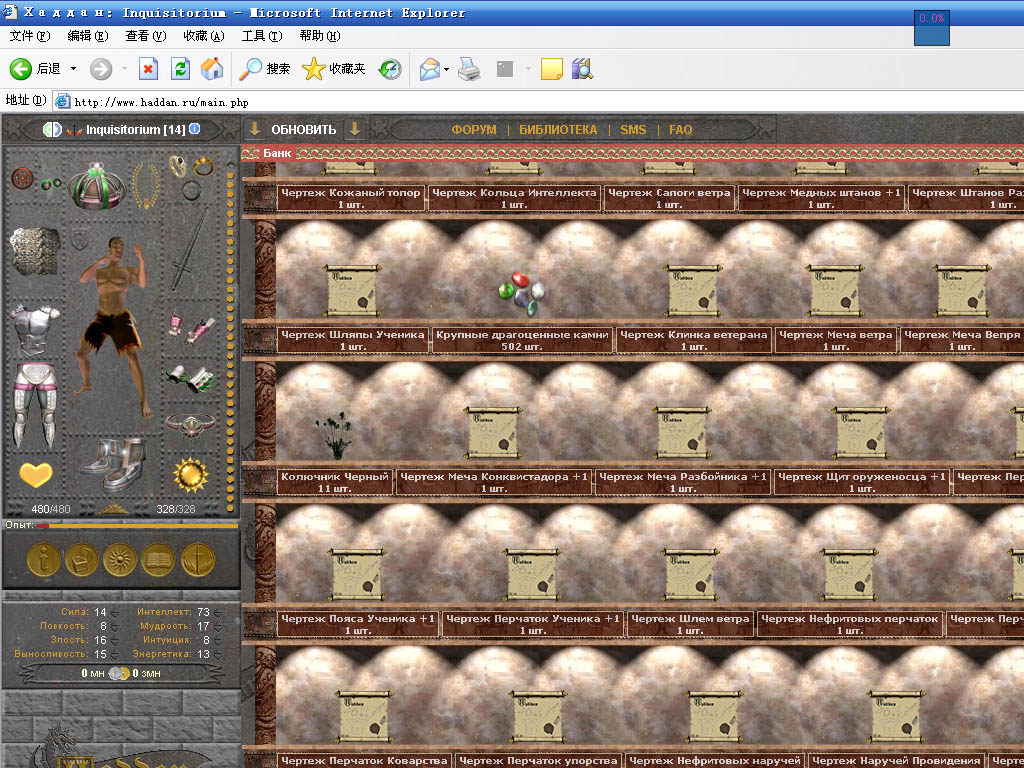Toggle the panel switch beside Inquisitorium

click(x=52, y=129)
